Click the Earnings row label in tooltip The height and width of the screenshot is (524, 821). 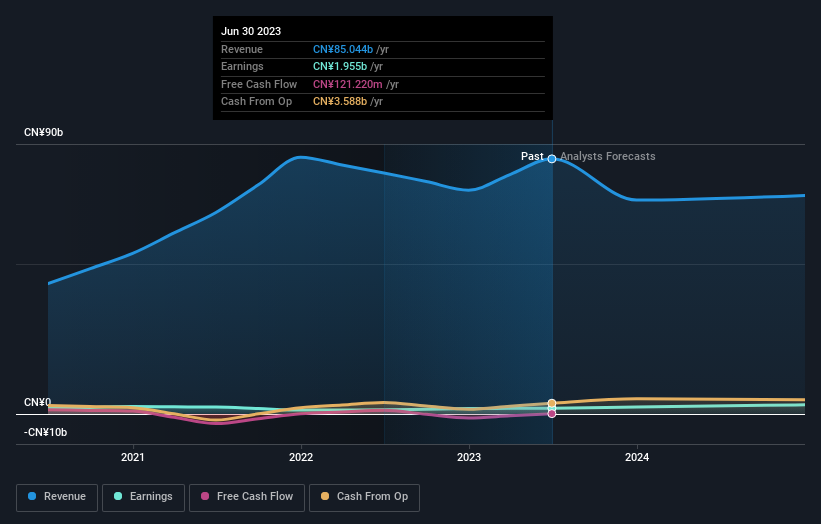242,66
